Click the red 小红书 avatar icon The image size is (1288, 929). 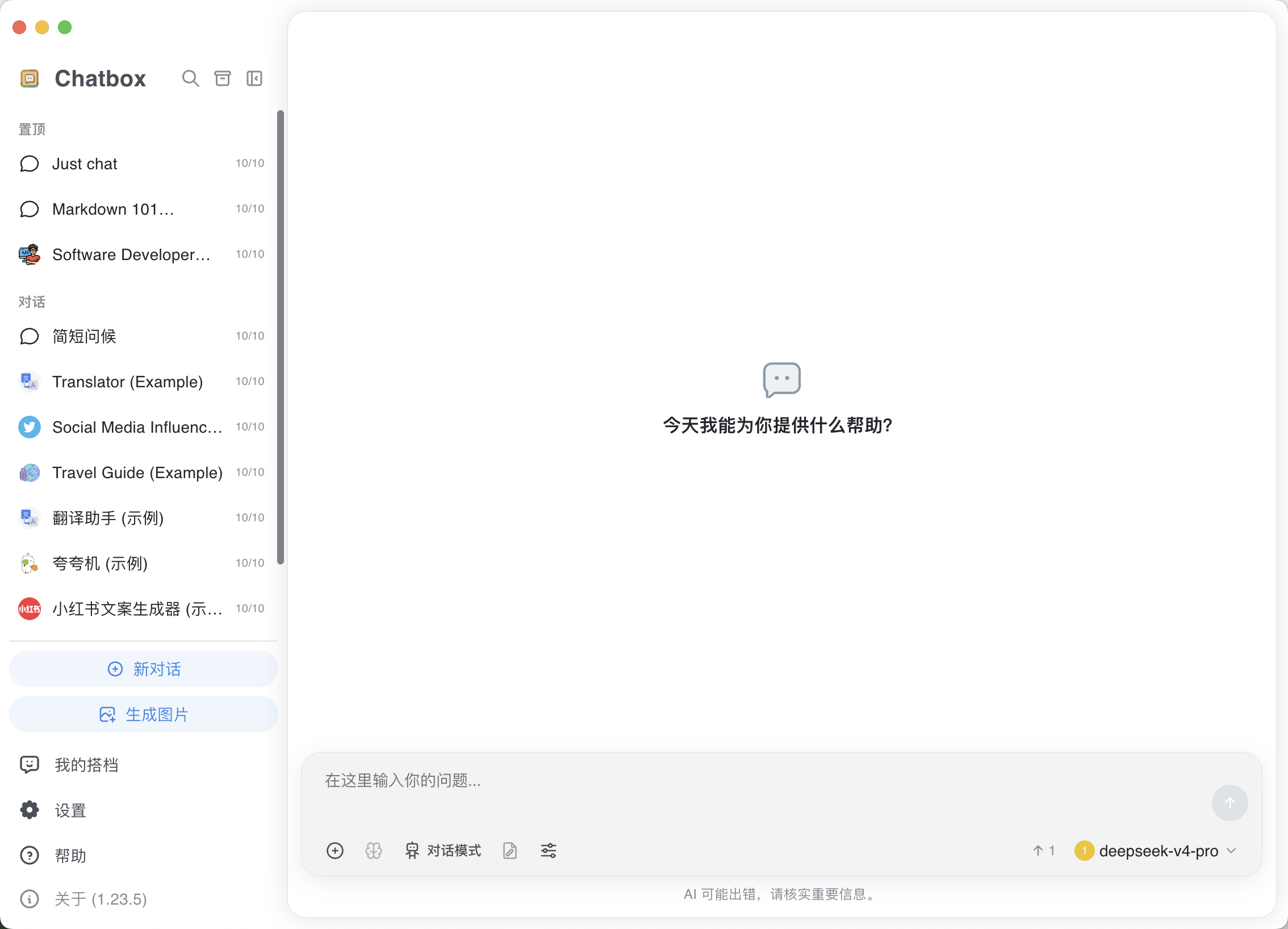point(30,609)
